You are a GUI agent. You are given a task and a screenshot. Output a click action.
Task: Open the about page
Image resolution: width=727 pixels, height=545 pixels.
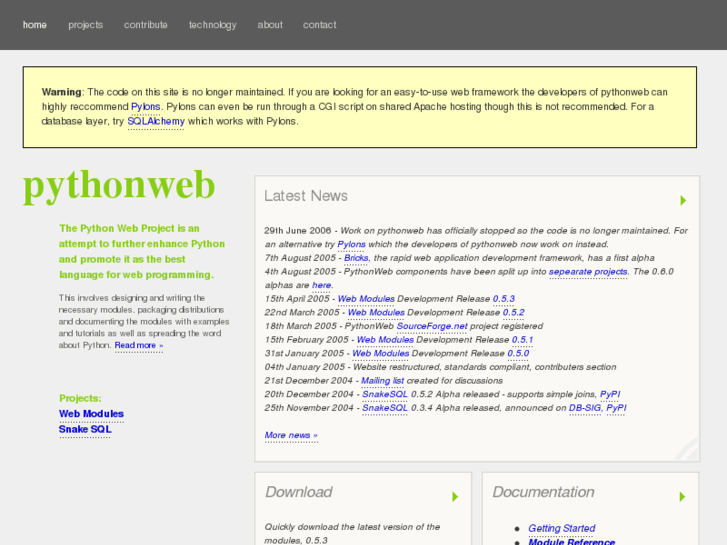270,25
